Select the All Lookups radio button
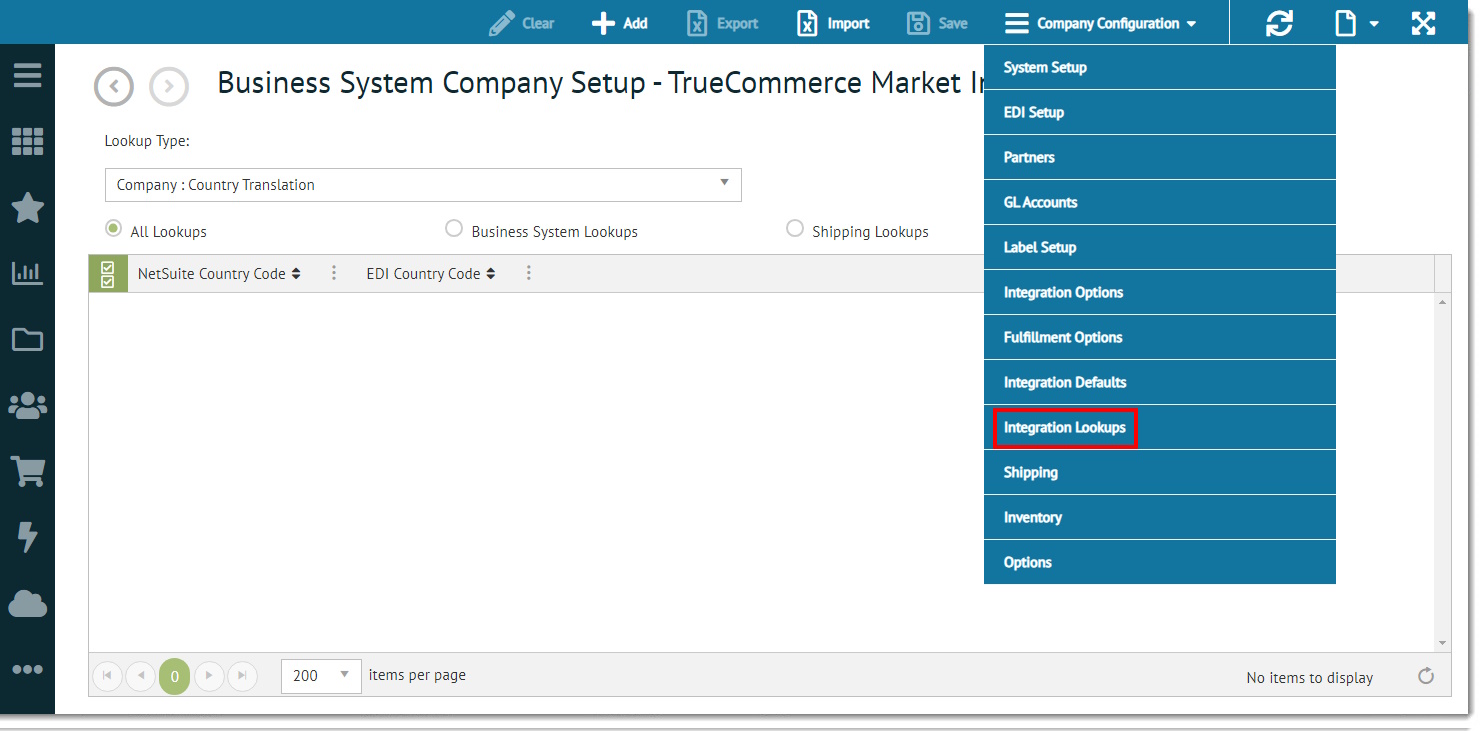 point(114,229)
